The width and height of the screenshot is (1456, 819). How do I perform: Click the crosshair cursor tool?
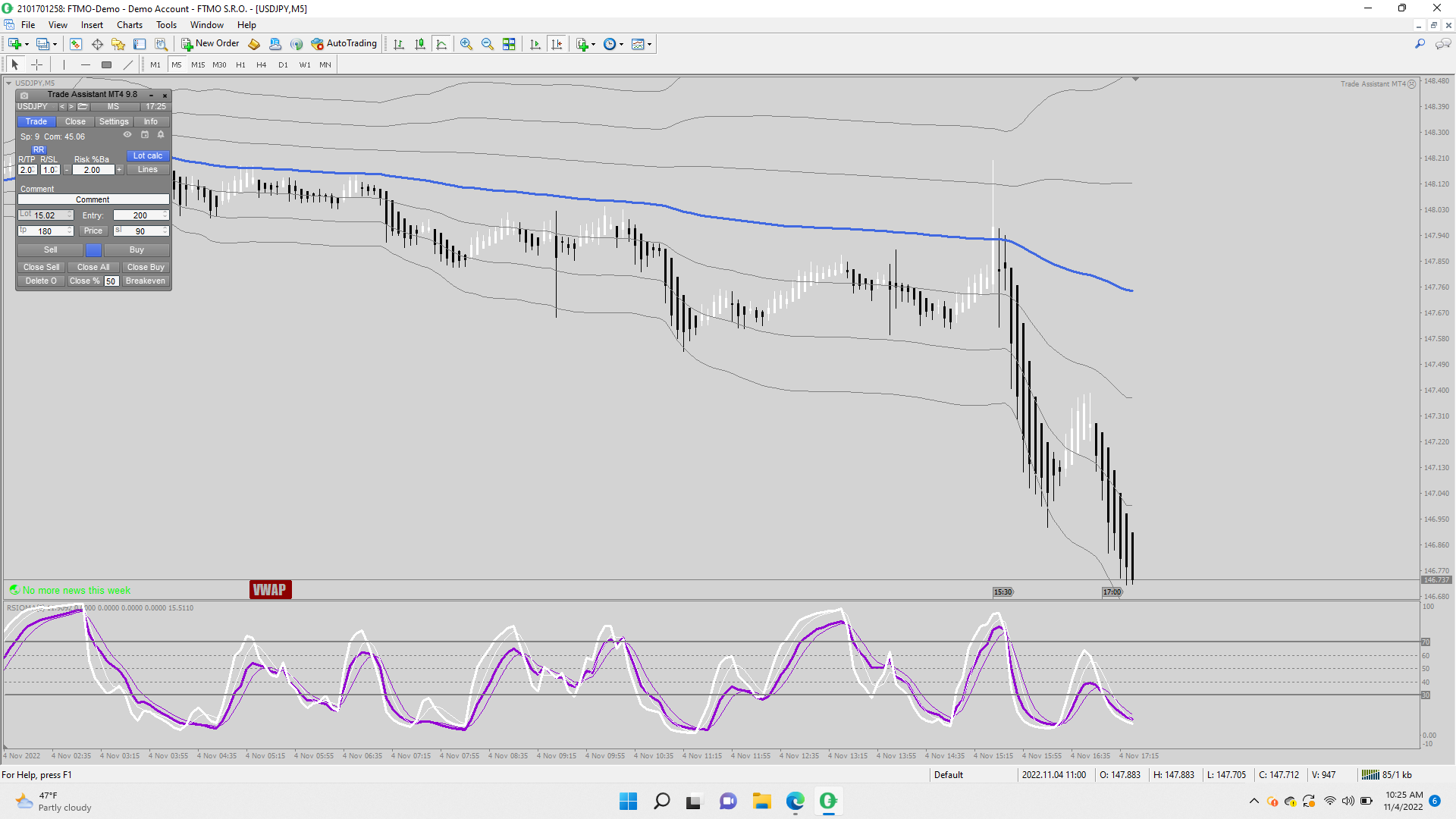[x=36, y=64]
